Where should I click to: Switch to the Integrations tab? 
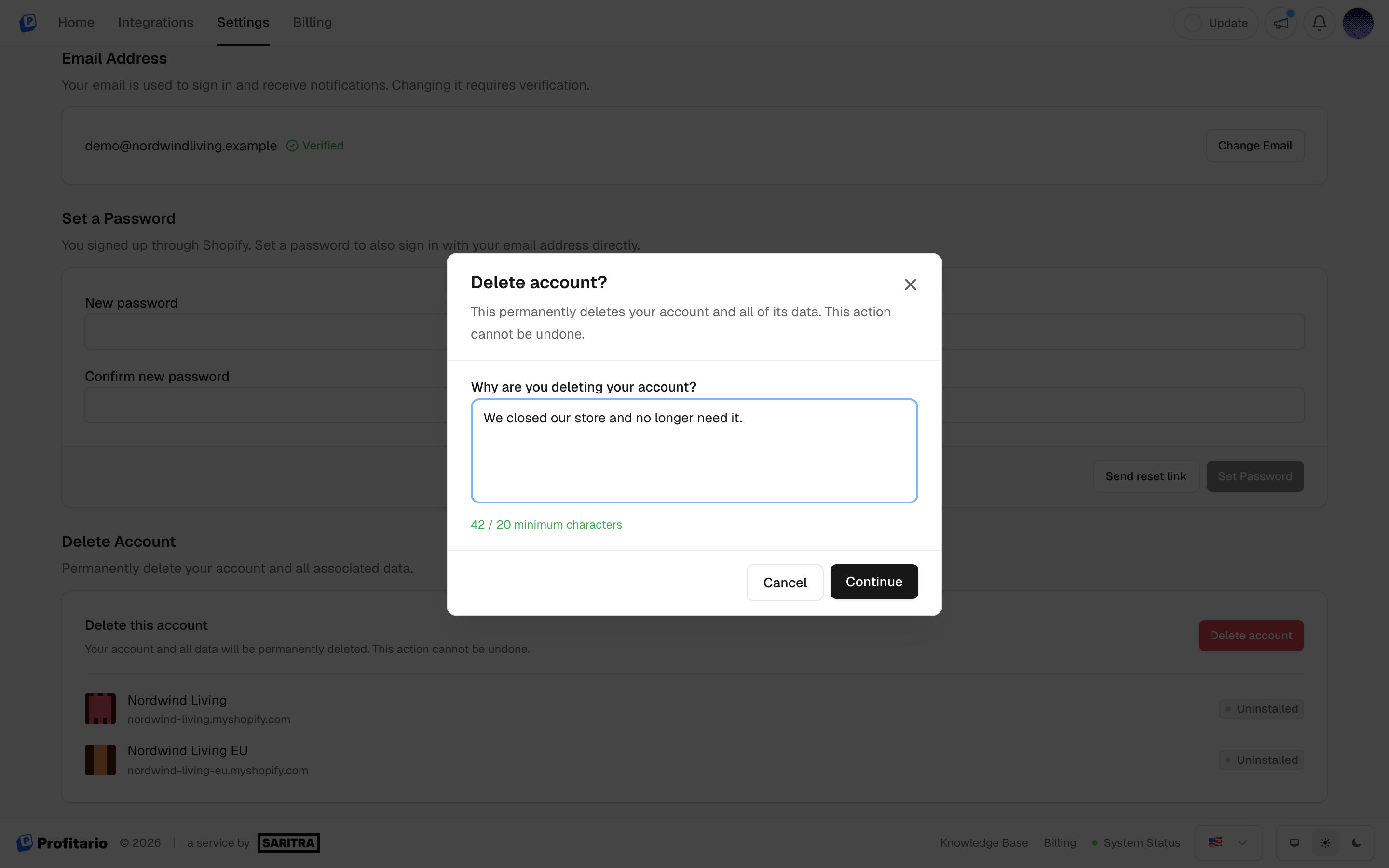156,22
